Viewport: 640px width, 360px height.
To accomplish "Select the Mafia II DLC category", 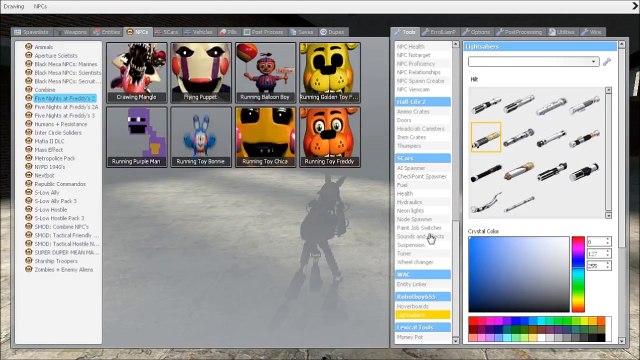I will (x=49, y=141).
